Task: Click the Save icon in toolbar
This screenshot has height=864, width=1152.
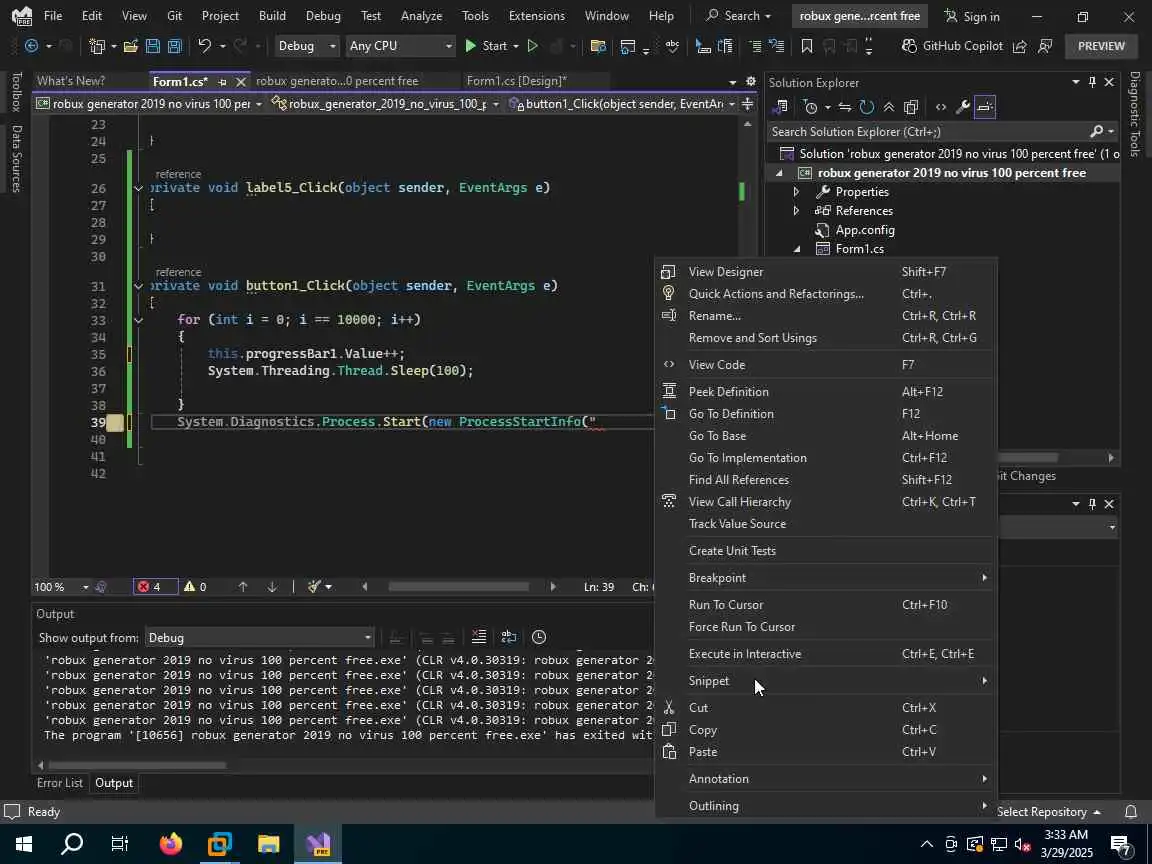Action: click(153, 46)
